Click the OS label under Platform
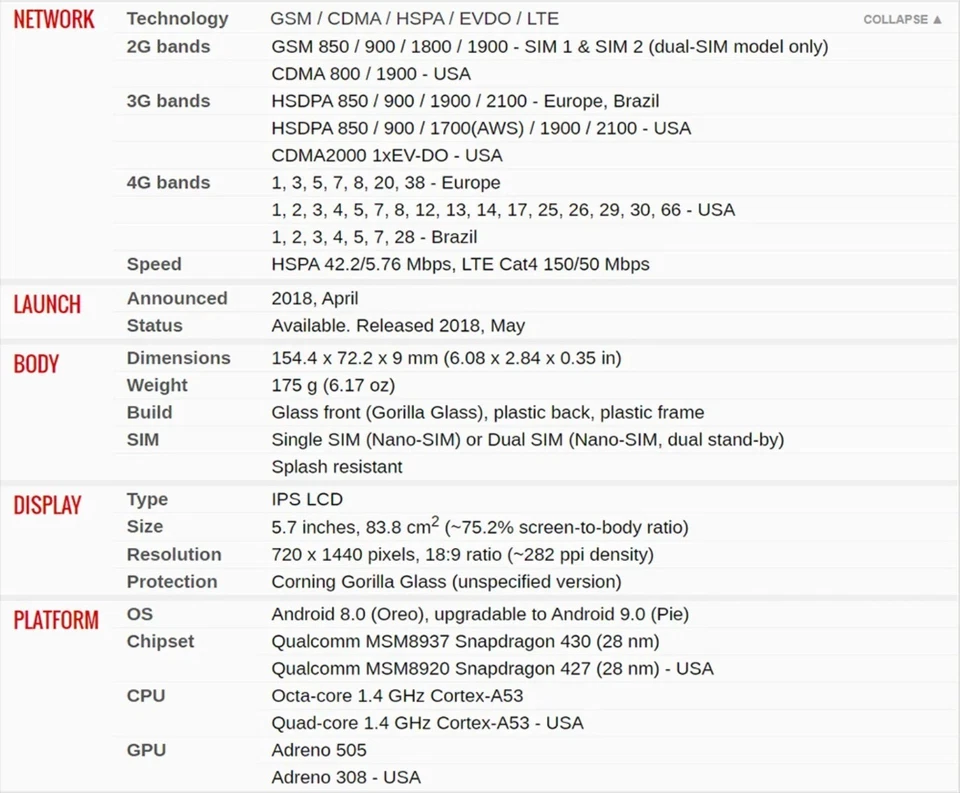 (x=140, y=614)
